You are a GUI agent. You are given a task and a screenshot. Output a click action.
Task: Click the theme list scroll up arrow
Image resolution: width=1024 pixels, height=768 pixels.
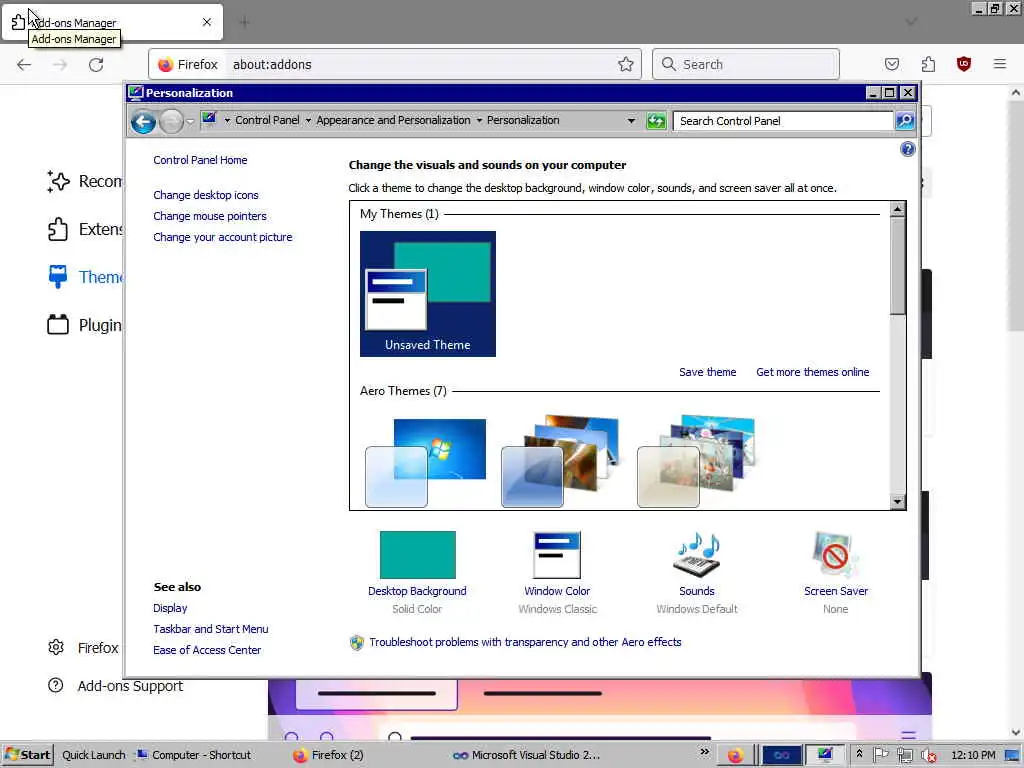[897, 209]
